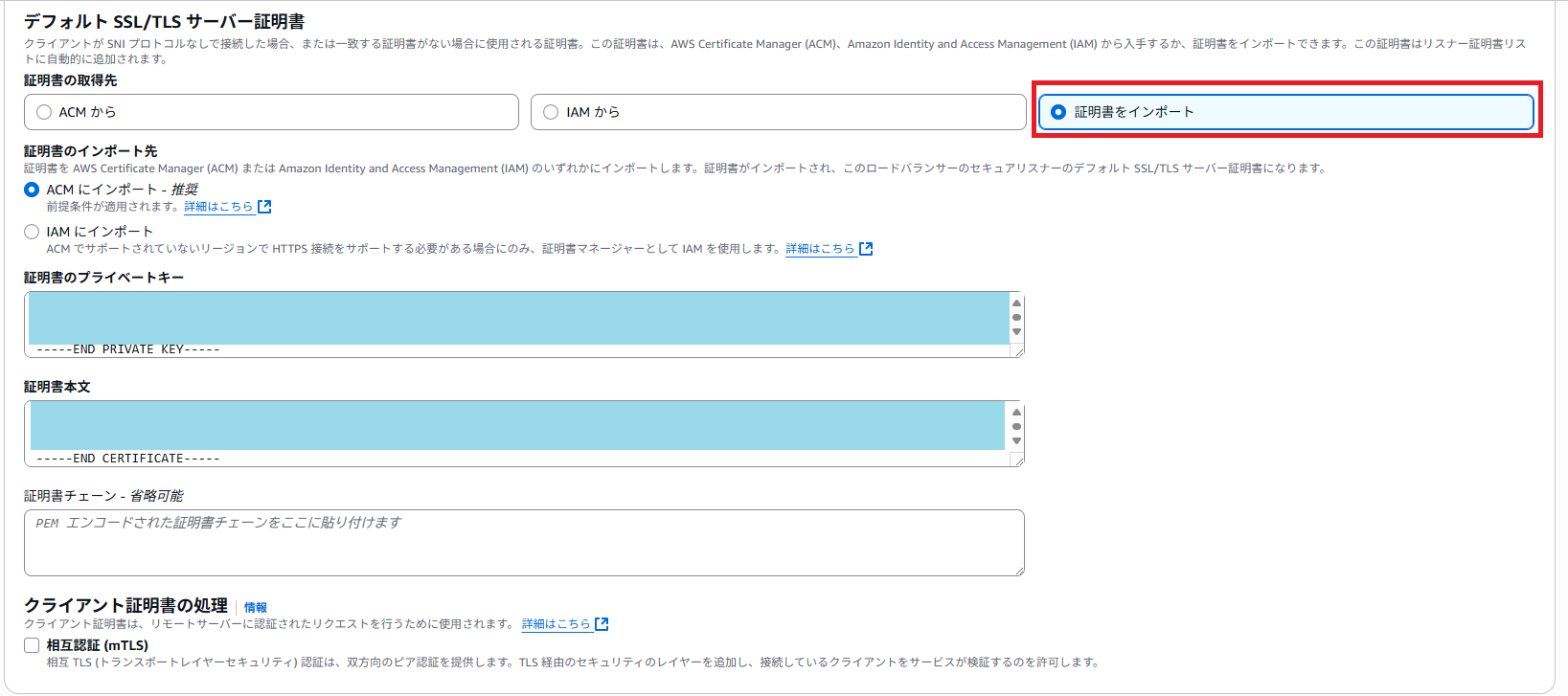The width and height of the screenshot is (1568, 696).
Task: Enable the "相互認証 (mTLS)" checkbox
Action: 32,645
